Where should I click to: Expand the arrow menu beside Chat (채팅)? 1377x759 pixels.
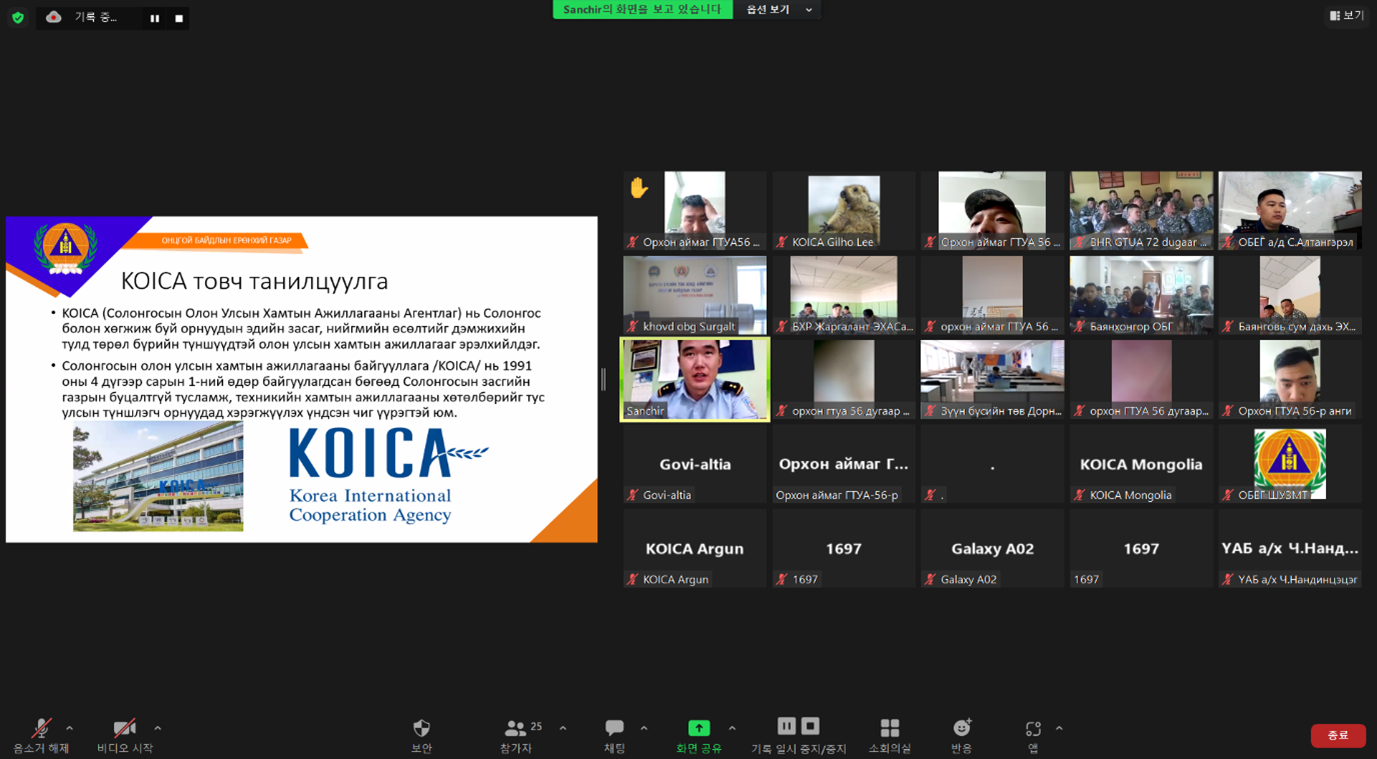(643, 728)
